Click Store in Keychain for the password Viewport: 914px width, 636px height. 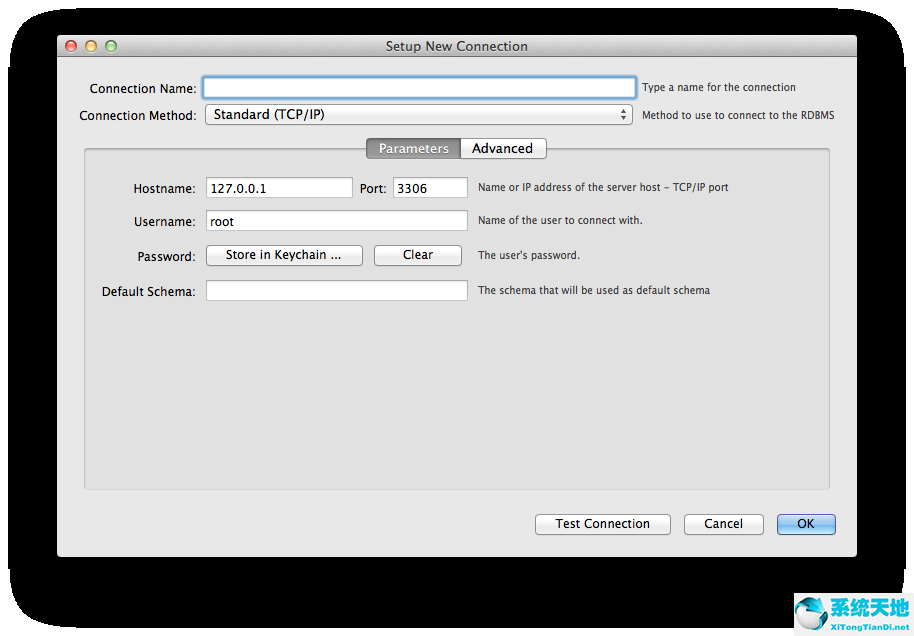[284, 255]
